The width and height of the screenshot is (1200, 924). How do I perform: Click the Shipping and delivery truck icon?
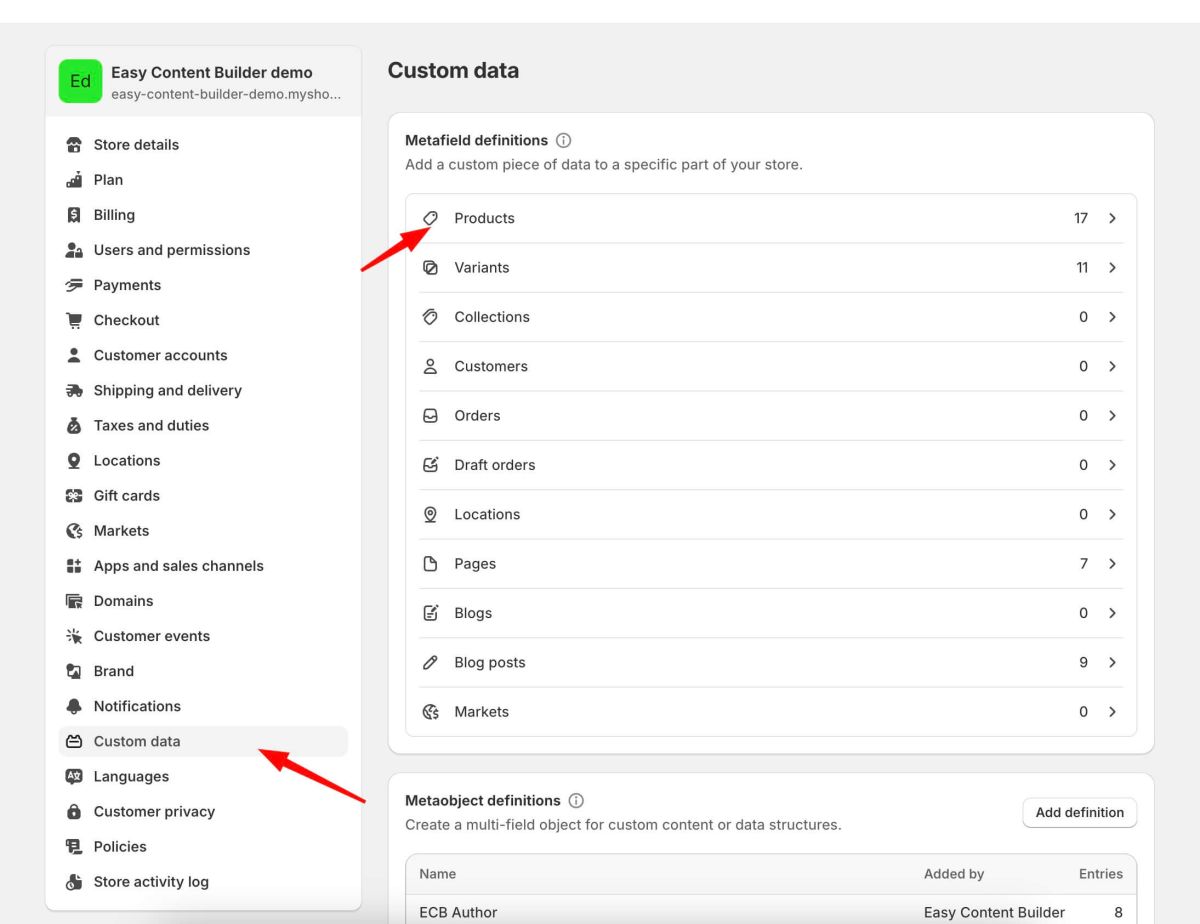coord(74,391)
